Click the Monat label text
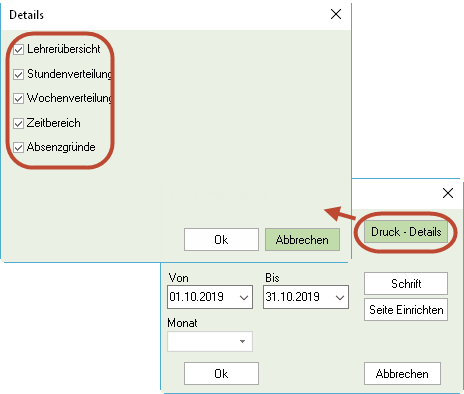The width and height of the screenshot is (464, 394). [x=182, y=323]
